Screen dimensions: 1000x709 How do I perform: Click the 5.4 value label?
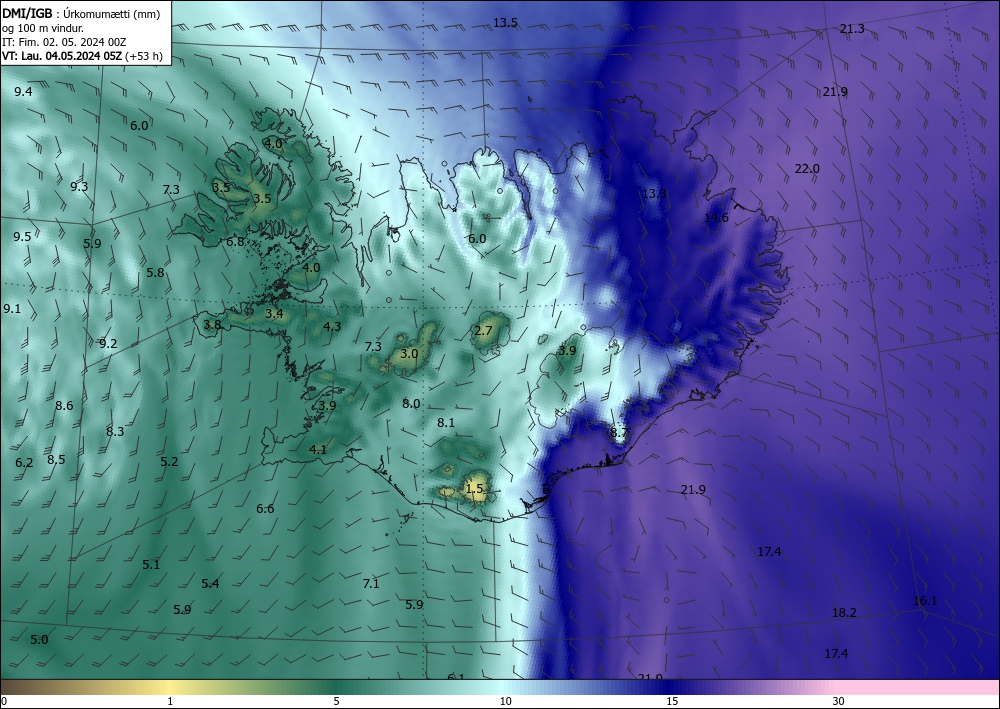point(210,584)
